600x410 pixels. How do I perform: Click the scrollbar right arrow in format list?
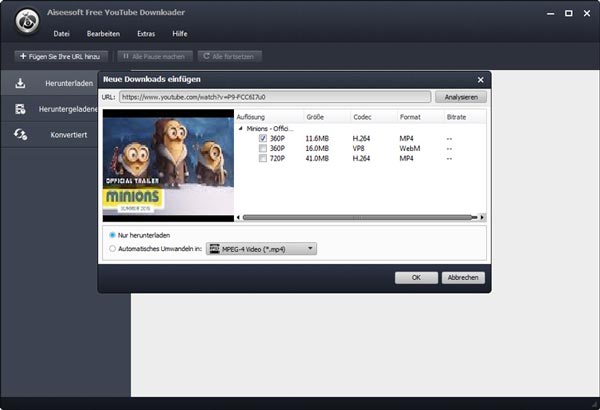pos(482,217)
